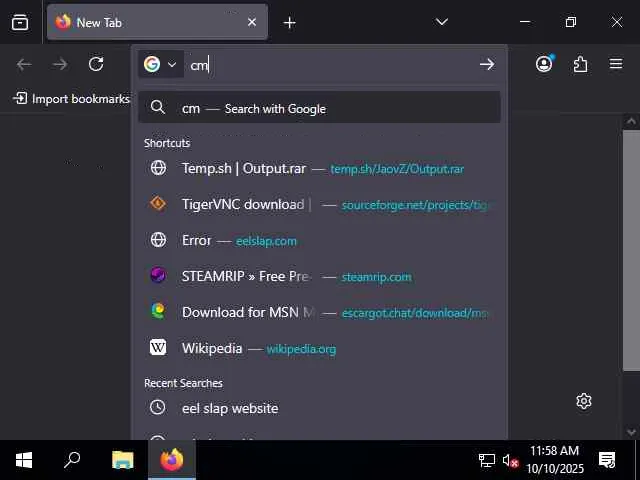
Task: Click the page scrollbar up arrow
Action: 631,121
